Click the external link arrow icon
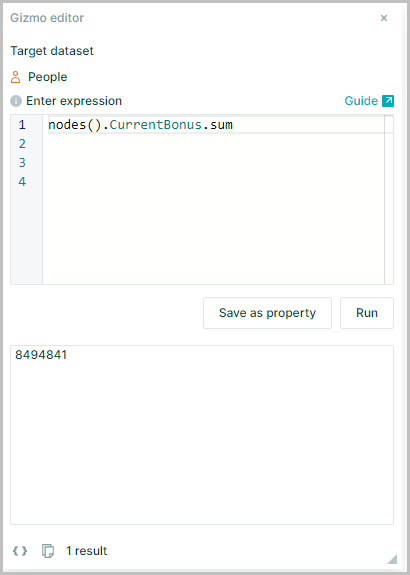This screenshot has height=575, width=410. (388, 101)
